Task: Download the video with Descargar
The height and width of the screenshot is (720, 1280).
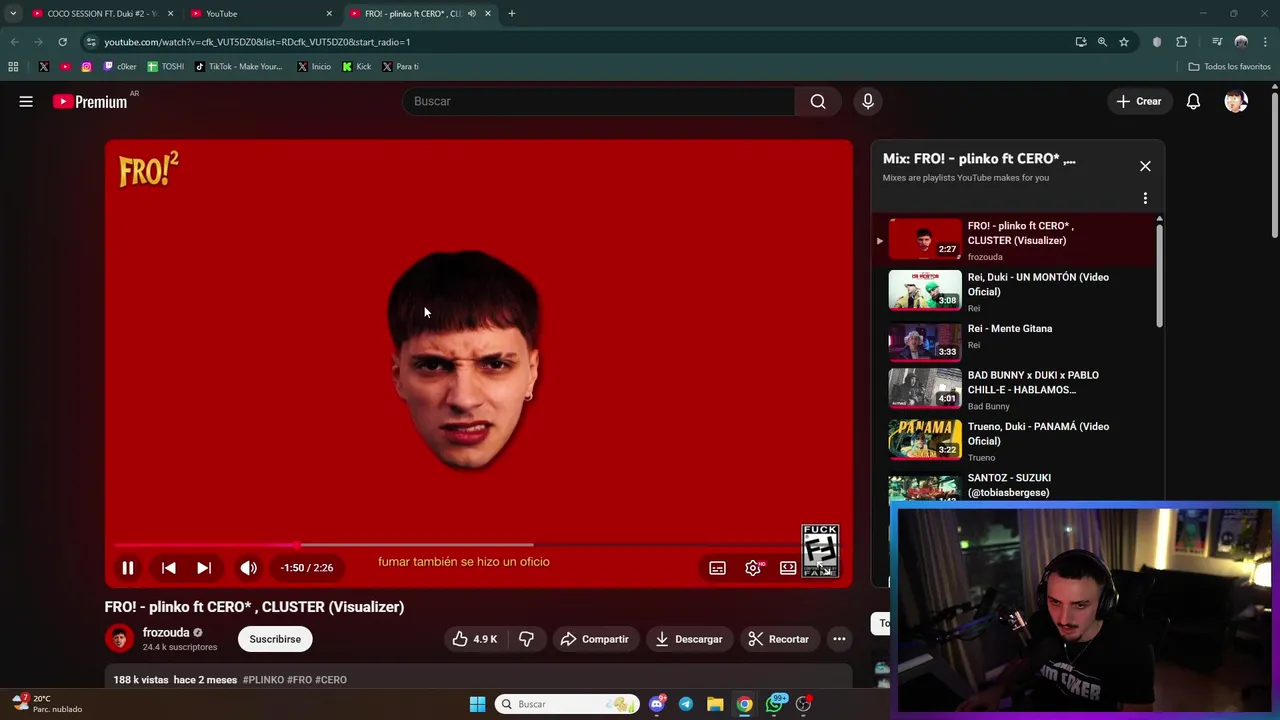Action: coord(689,639)
